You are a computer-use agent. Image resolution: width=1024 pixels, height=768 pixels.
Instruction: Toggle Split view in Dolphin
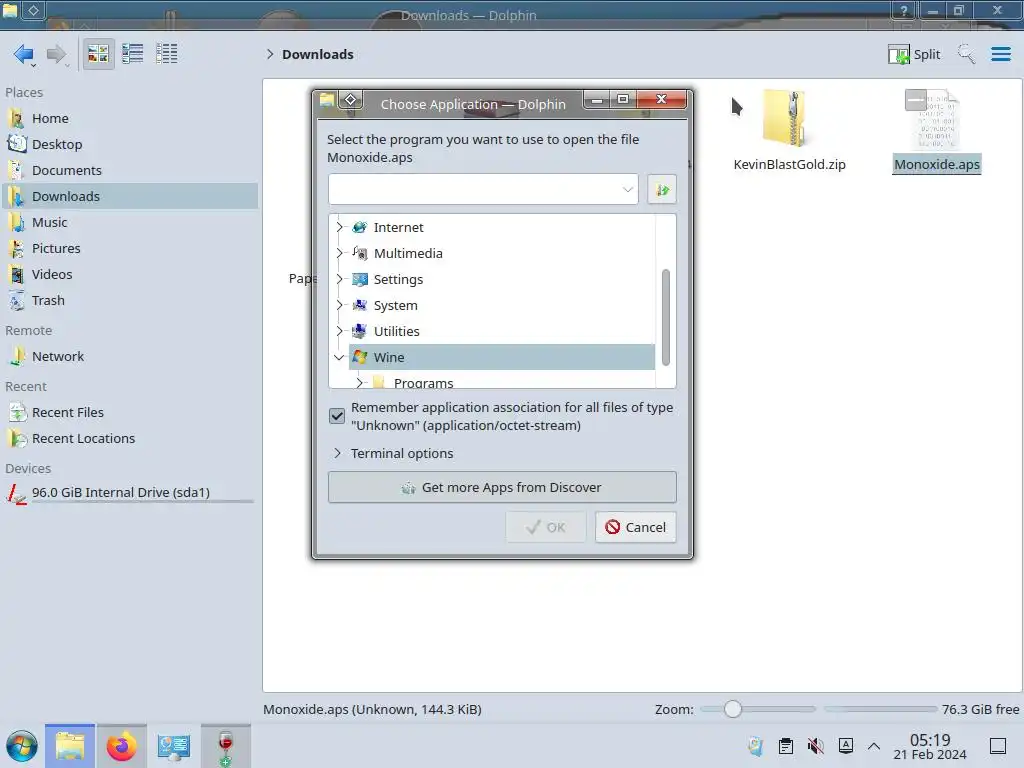(914, 54)
